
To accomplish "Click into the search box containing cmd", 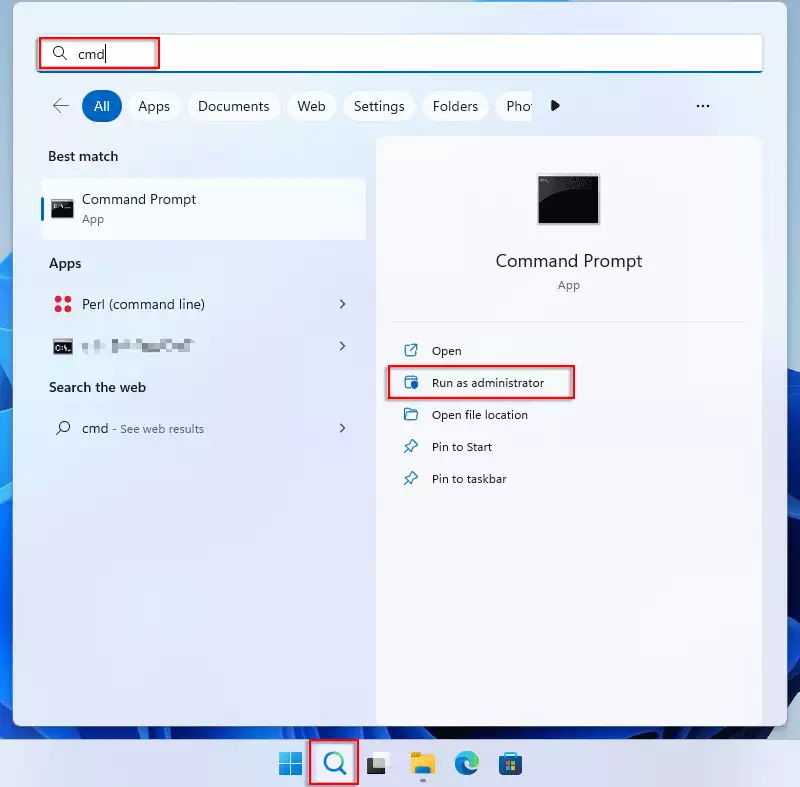I will [400, 53].
